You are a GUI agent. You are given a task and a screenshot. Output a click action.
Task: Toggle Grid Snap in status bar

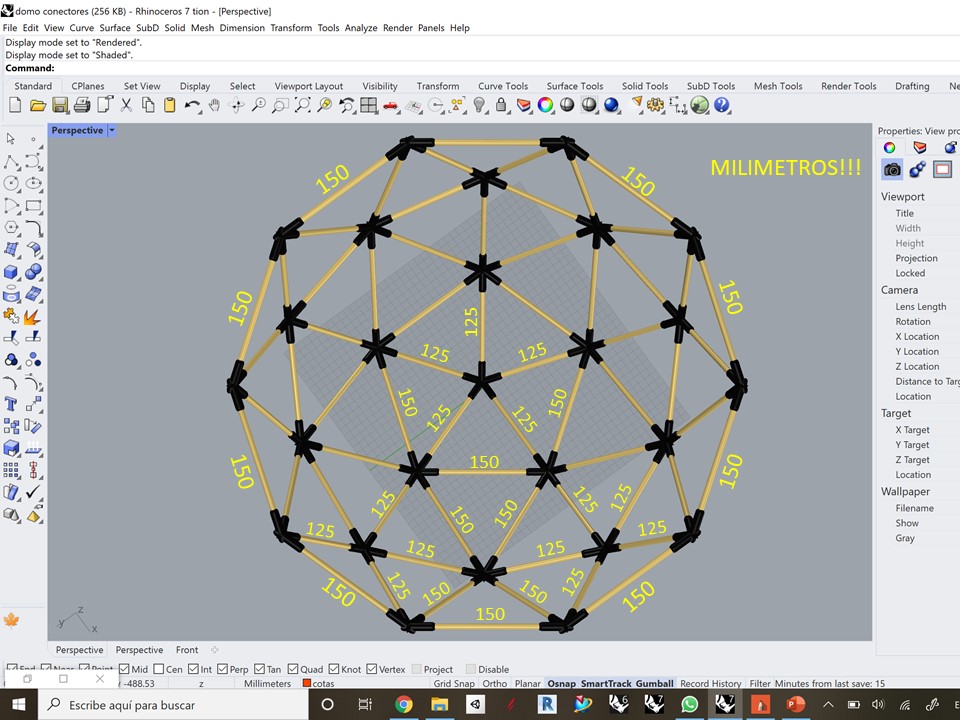454,683
